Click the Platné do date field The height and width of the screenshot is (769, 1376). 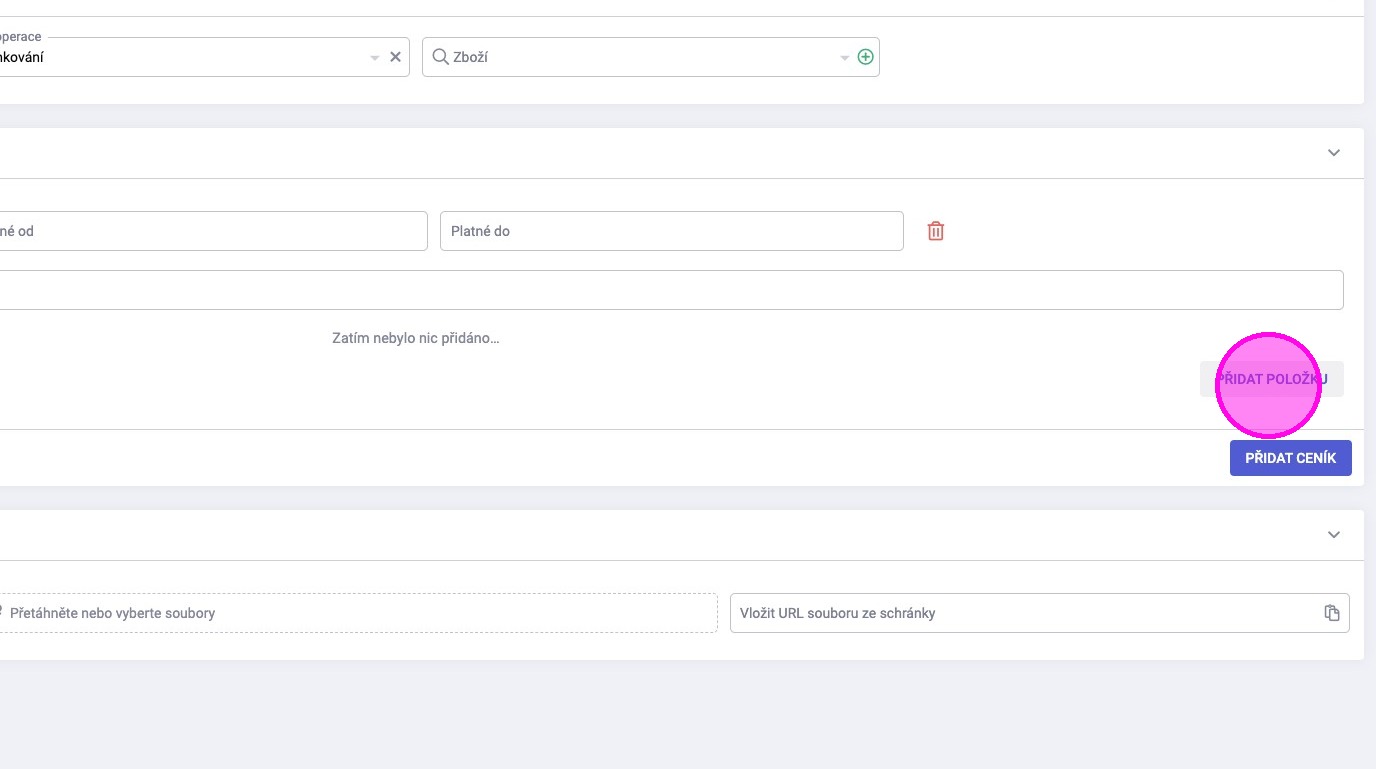[x=670, y=231]
